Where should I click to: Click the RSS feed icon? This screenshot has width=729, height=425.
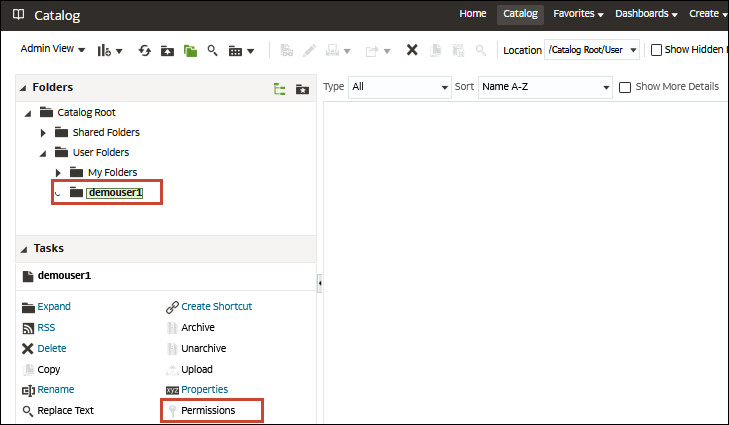[28, 328]
